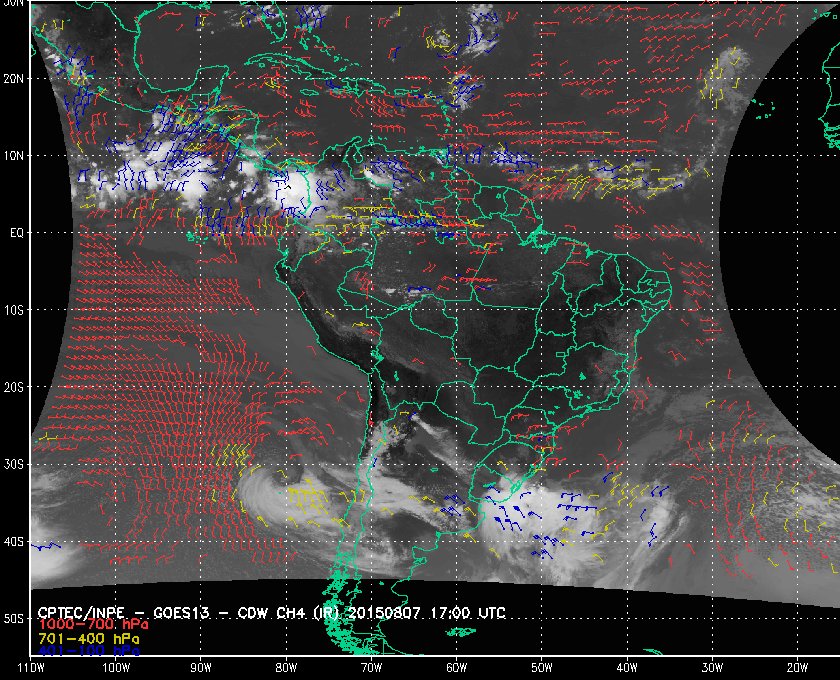Click the 100W longitude axis label
Screen dimensions: 840x680
click(x=116, y=668)
